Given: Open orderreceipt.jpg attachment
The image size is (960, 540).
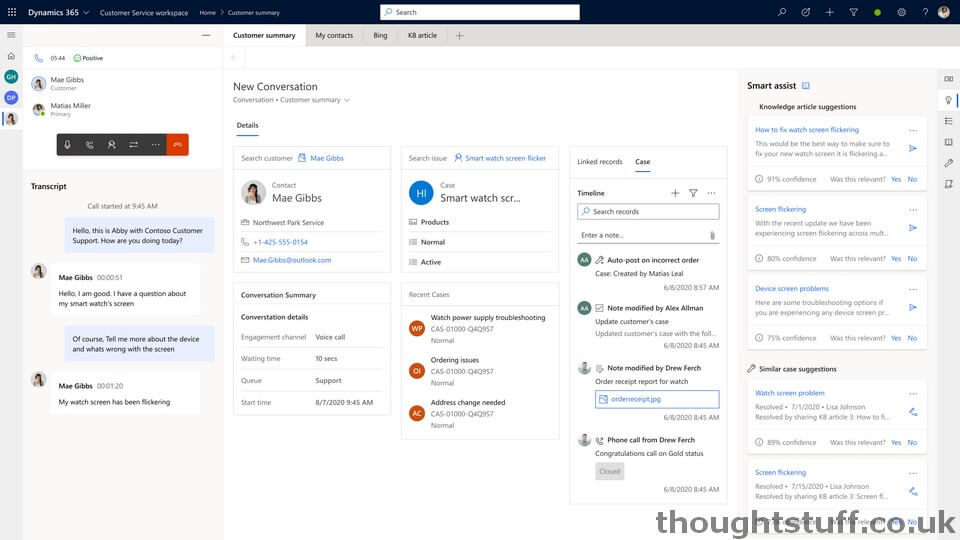Looking at the screenshot, I should pyautogui.click(x=657, y=399).
